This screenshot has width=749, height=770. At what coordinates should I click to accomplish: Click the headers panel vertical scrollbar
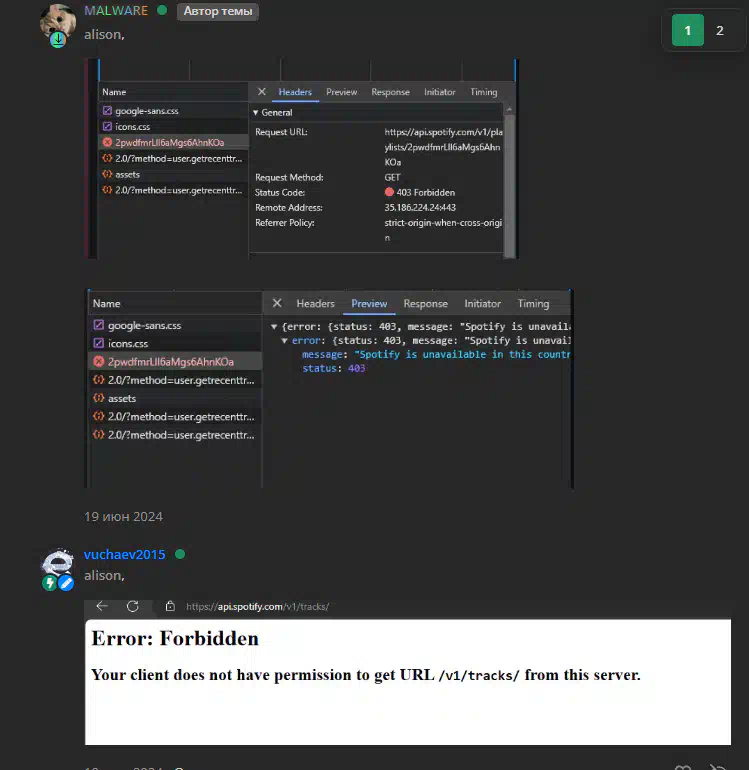point(509,182)
